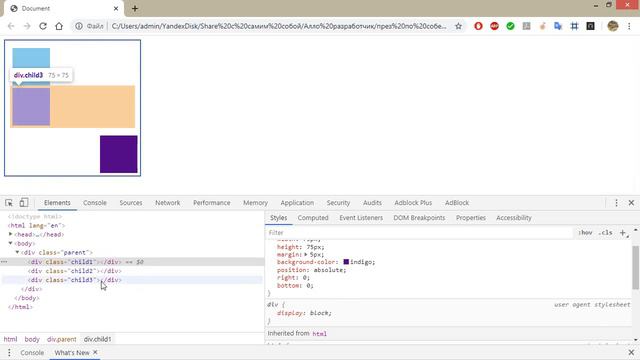Open the home page icon
The height and width of the screenshot is (360, 640).
59,26
